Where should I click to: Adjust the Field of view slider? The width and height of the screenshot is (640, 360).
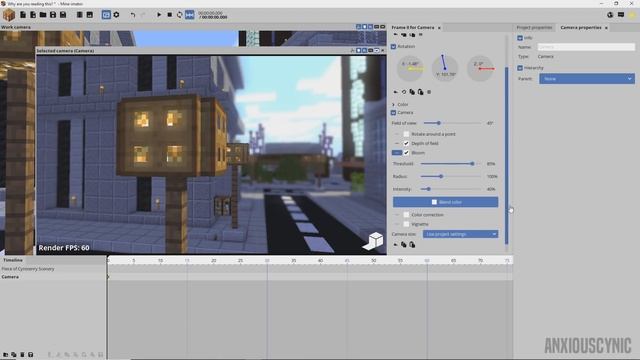coord(452,123)
